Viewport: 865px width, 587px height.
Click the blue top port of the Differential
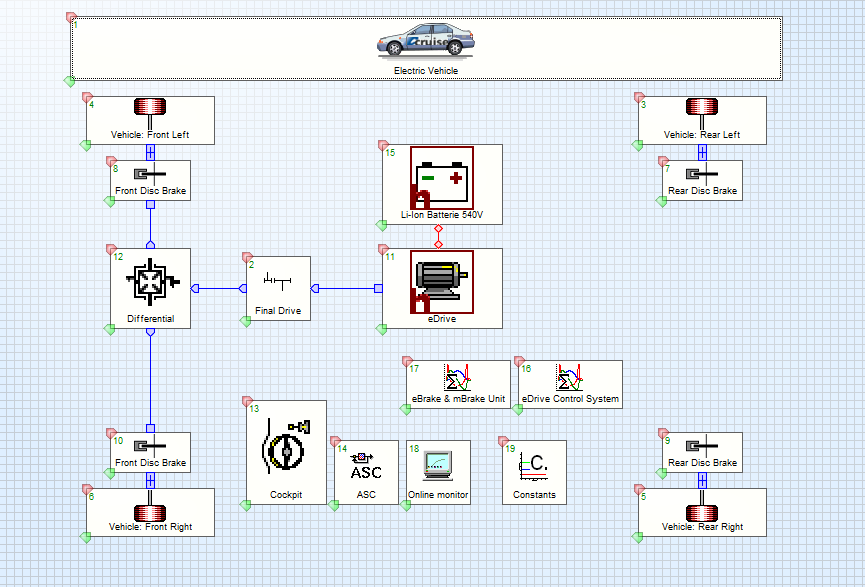tap(150, 245)
